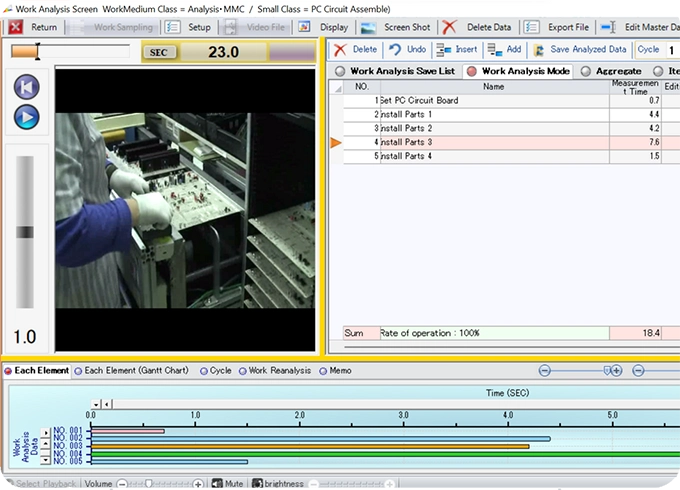Viewport: 680px width, 490px height.
Task: Click the chart zoom slider thumb
Action: [x=607, y=370]
